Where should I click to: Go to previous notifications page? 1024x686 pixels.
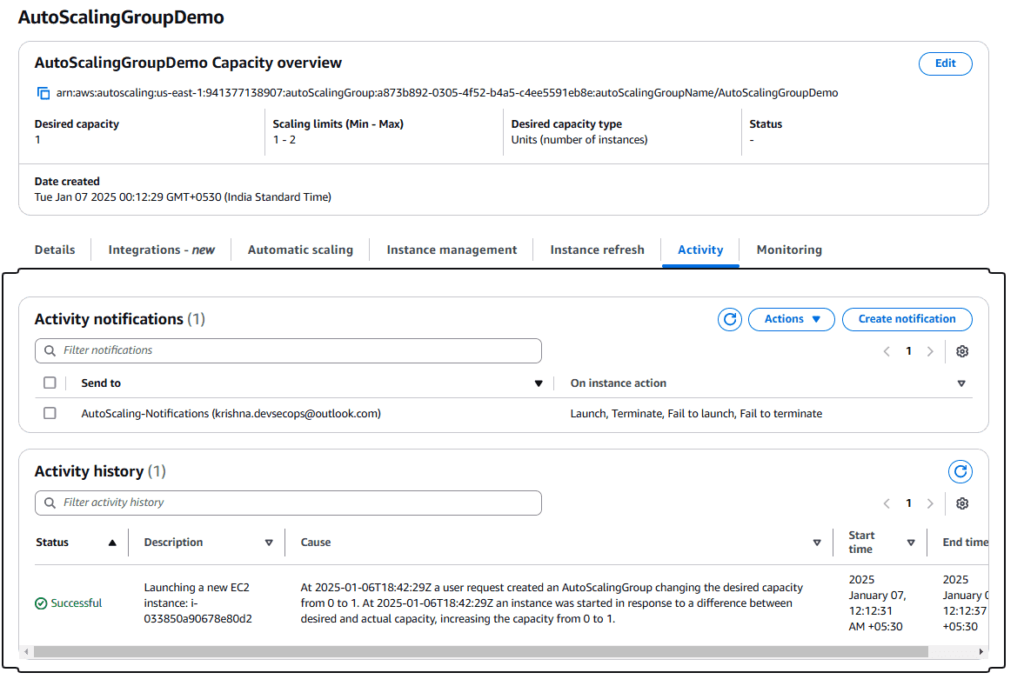[886, 351]
